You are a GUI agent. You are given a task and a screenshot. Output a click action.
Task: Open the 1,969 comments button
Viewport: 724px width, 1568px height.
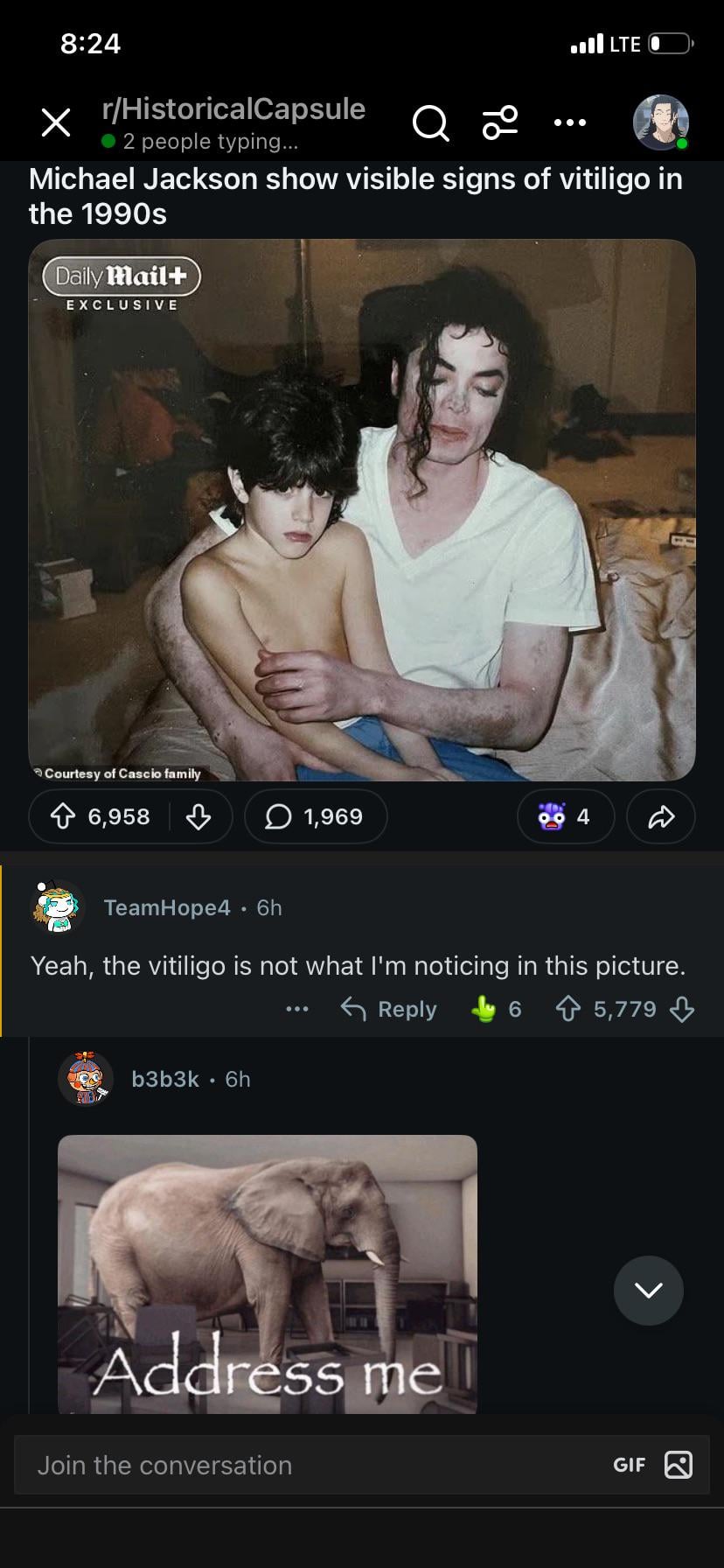click(x=316, y=816)
